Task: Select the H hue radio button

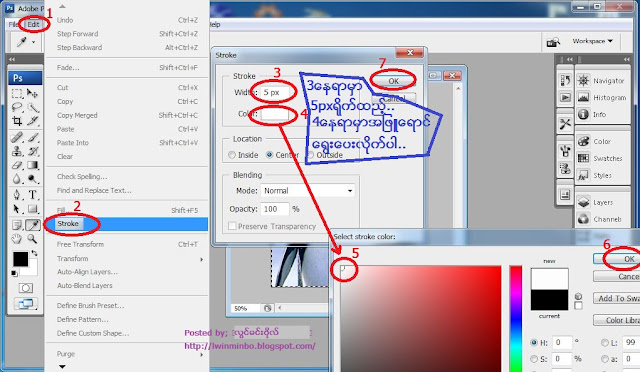Action: [x=534, y=343]
